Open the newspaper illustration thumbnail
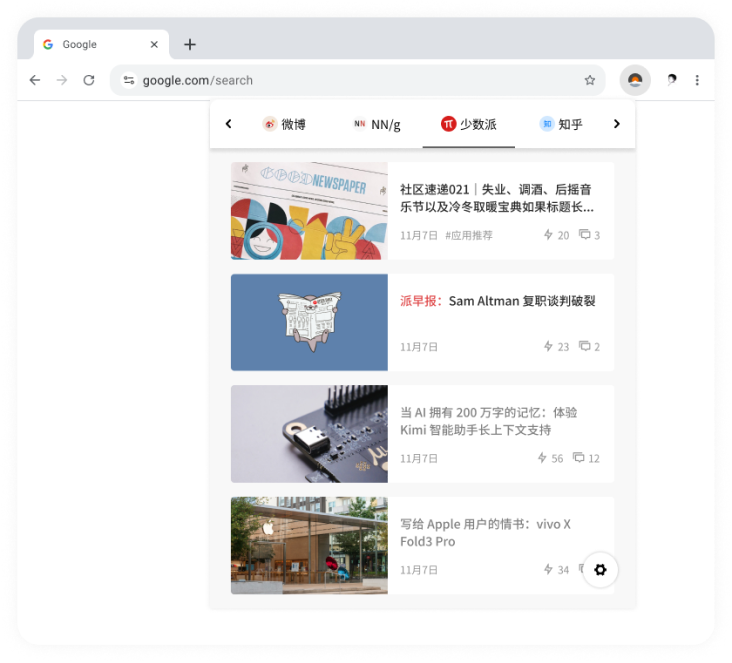This screenshot has height=663, width=732. (309, 211)
